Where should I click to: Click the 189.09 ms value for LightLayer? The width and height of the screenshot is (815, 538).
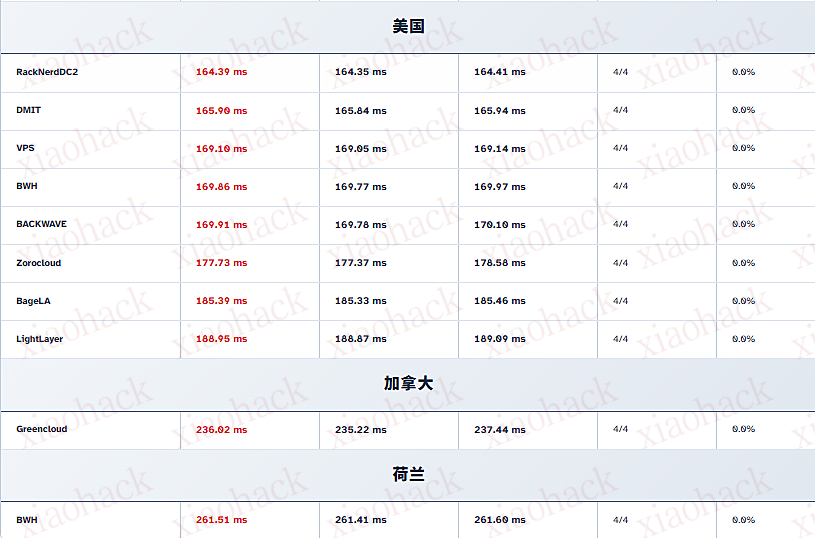499,339
